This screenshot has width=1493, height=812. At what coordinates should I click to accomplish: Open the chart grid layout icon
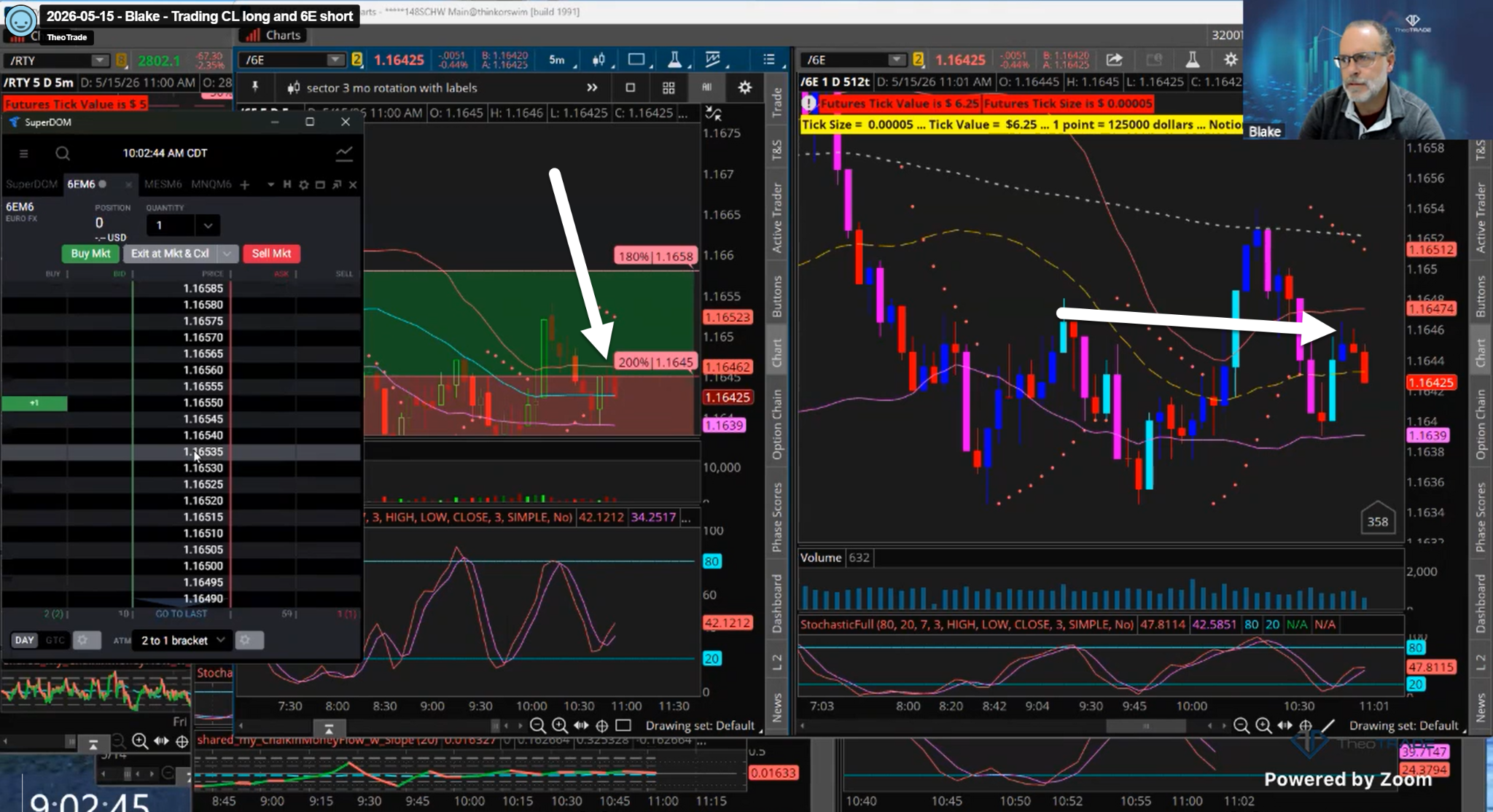668,87
